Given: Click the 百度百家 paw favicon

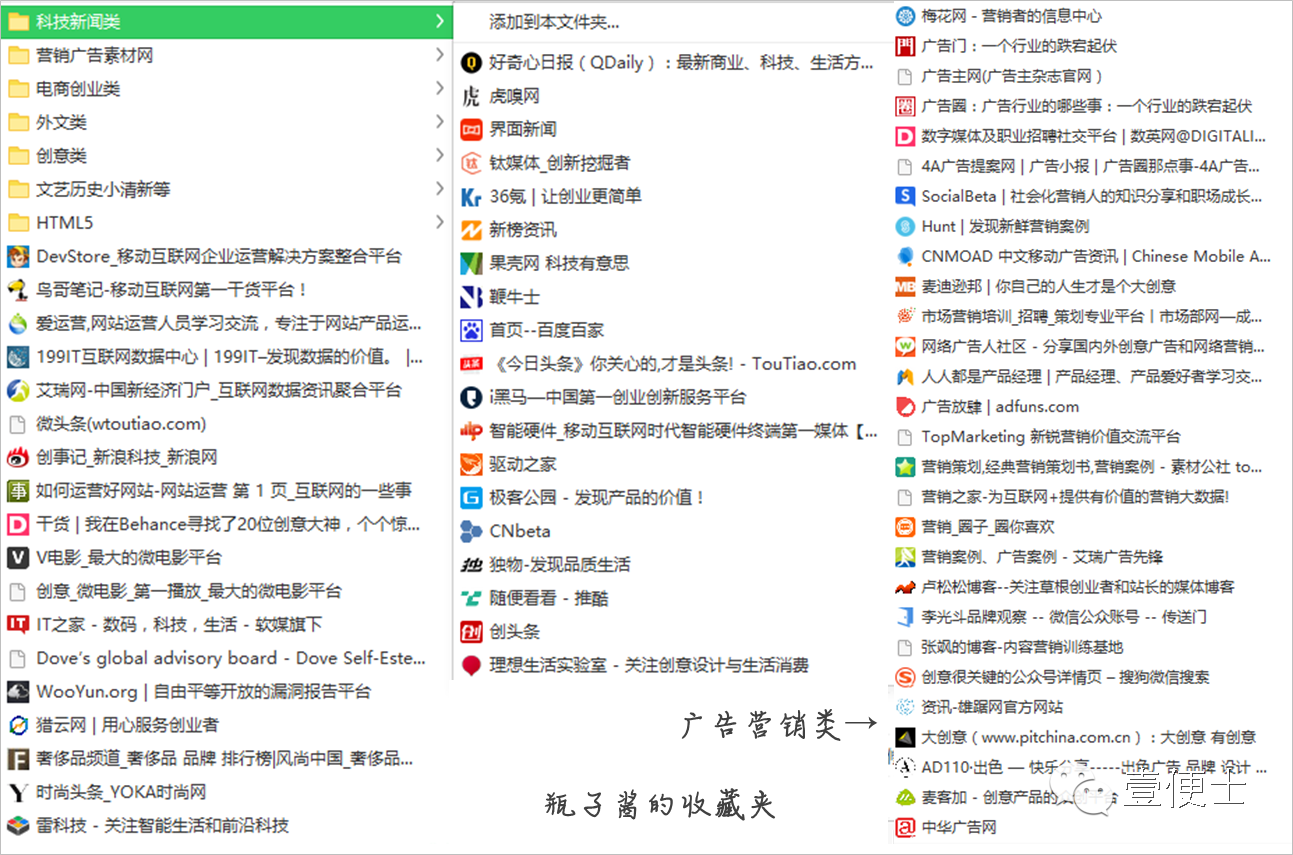Looking at the screenshot, I should [471, 330].
